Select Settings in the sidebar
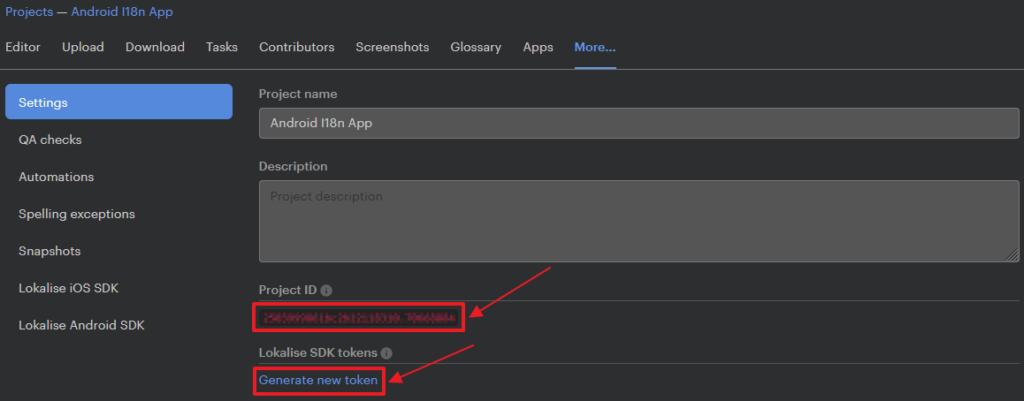The image size is (1024, 401). (x=119, y=102)
